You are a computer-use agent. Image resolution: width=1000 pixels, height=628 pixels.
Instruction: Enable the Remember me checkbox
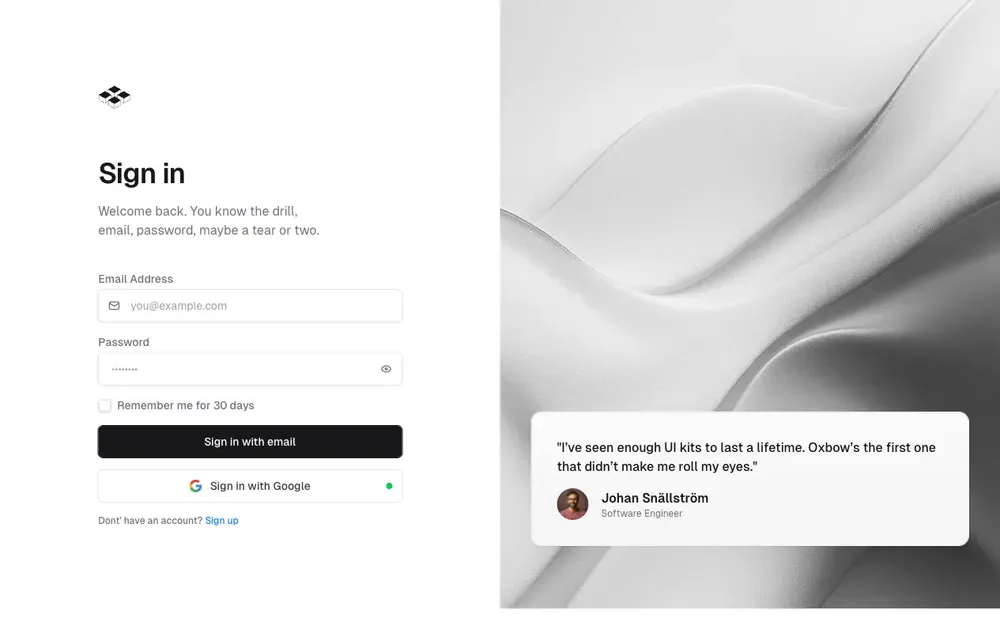[x=105, y=406]
